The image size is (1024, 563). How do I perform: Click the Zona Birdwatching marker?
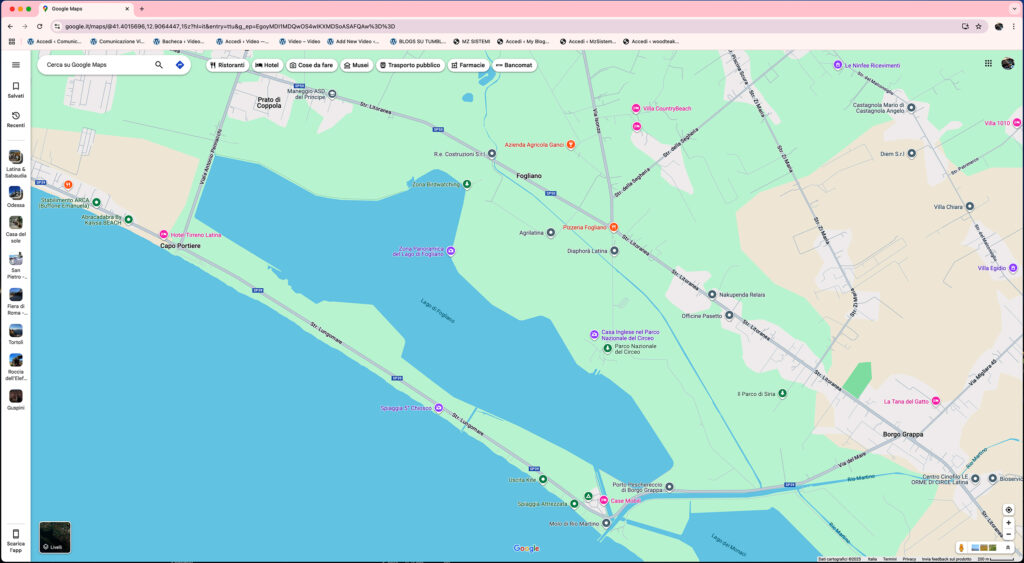pos(466,184)
